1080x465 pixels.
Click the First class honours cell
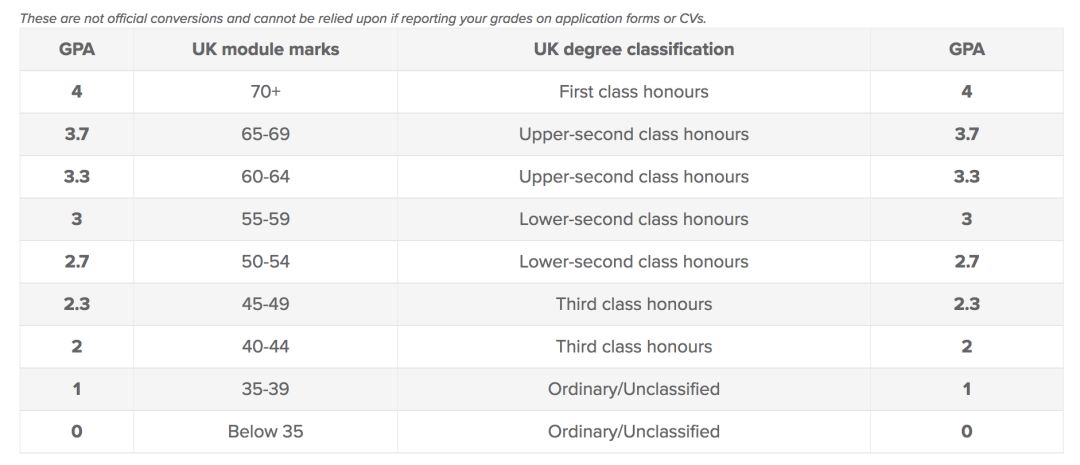click(x=633, y=92)
